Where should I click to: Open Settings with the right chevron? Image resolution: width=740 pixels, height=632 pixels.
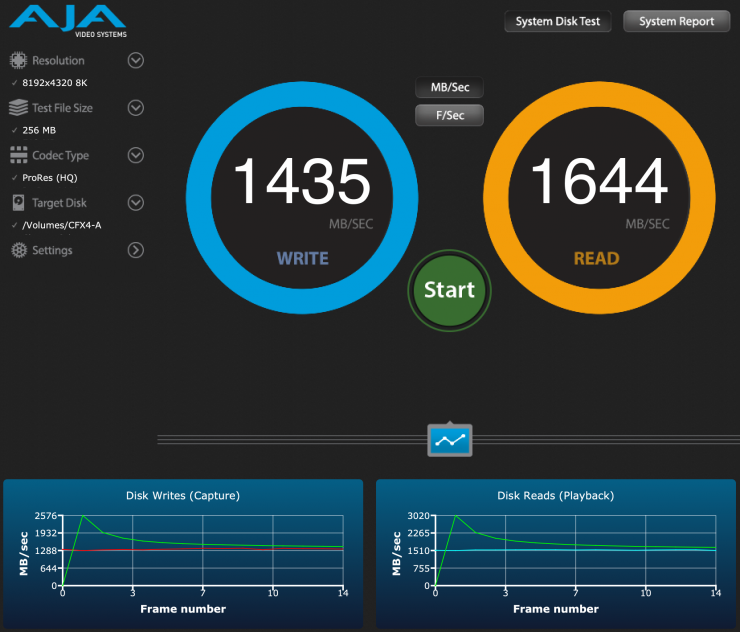[x=136, y=250]
